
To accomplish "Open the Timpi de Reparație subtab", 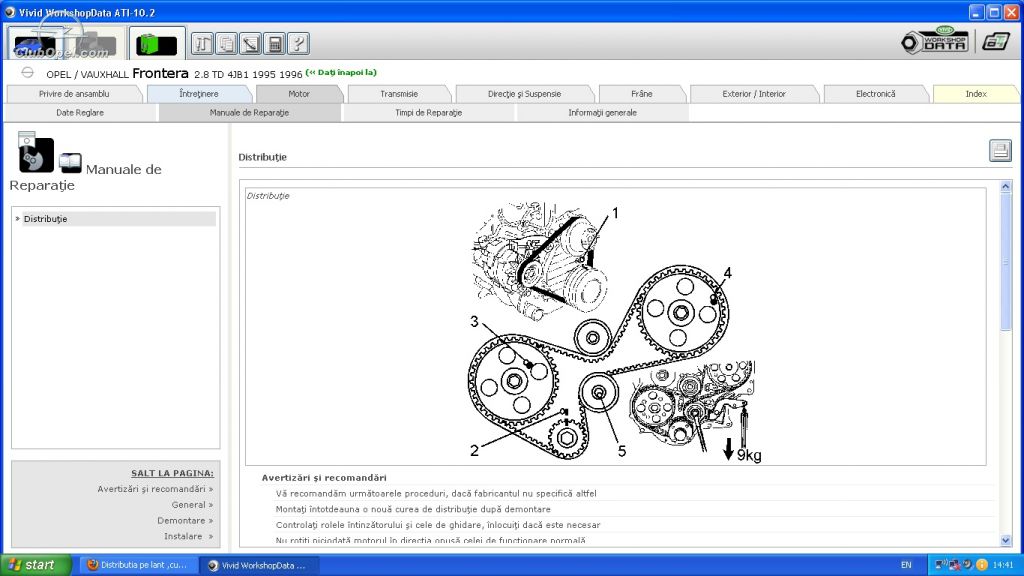I will point(428,113).
